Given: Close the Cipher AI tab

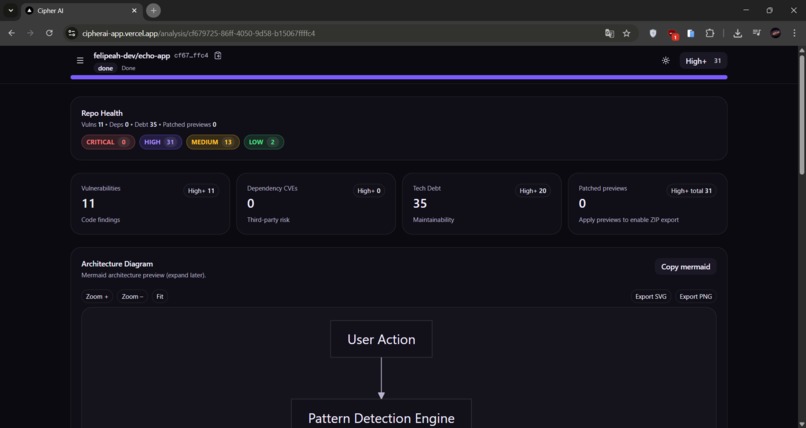Looking at the screenshot, I should [134, 10].
